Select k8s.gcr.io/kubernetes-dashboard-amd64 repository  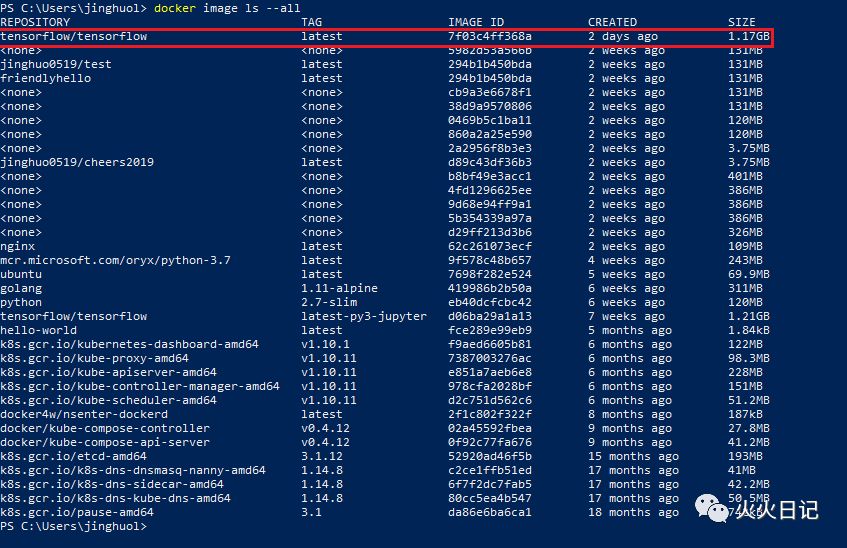tap(129, 344)
